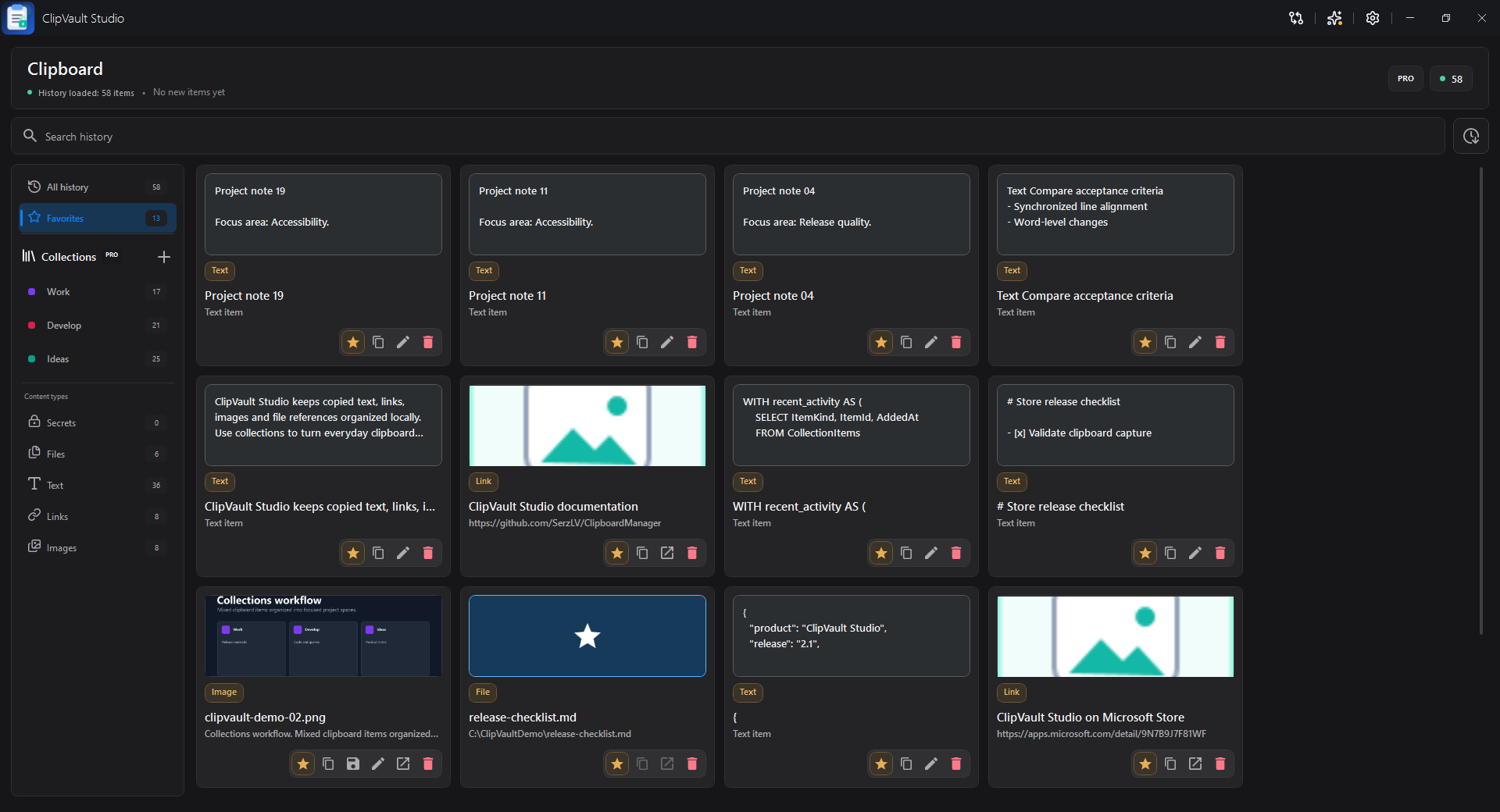Viewport: 1500px width, 812px height.
Task: Click the File tag on release-checklist.md card
Action: (483, 693)
